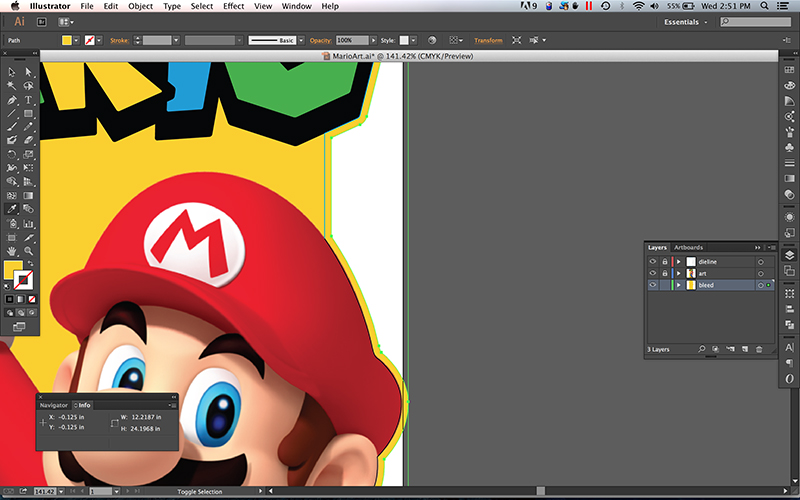Viewport: 800px width, 500px height.
Task: Expand the bleed layer contents
Action: coord(679,285)
